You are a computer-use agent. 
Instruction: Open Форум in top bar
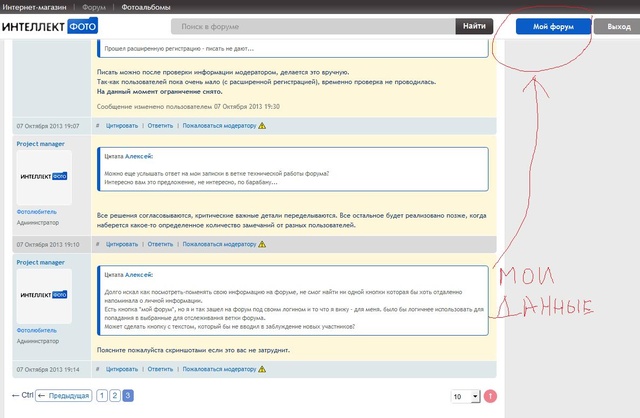[x=94, y=7]
